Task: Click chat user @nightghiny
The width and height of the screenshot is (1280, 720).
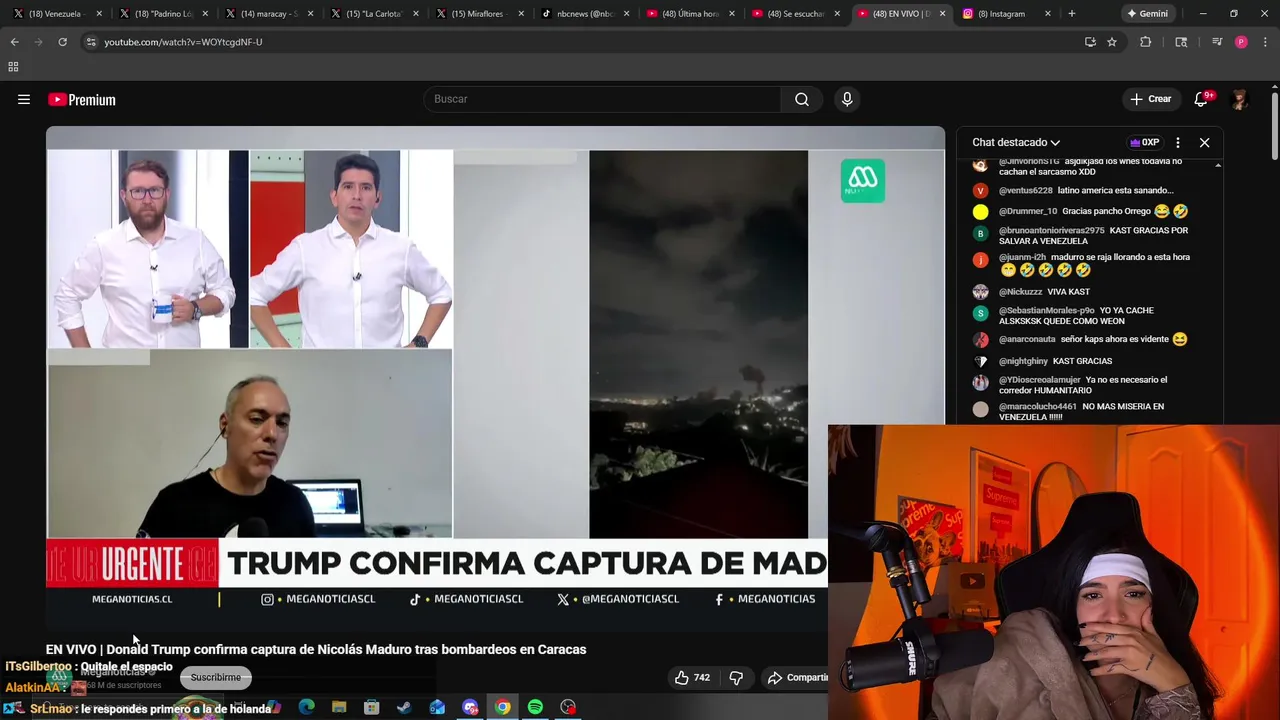Action: (1023, 361)
